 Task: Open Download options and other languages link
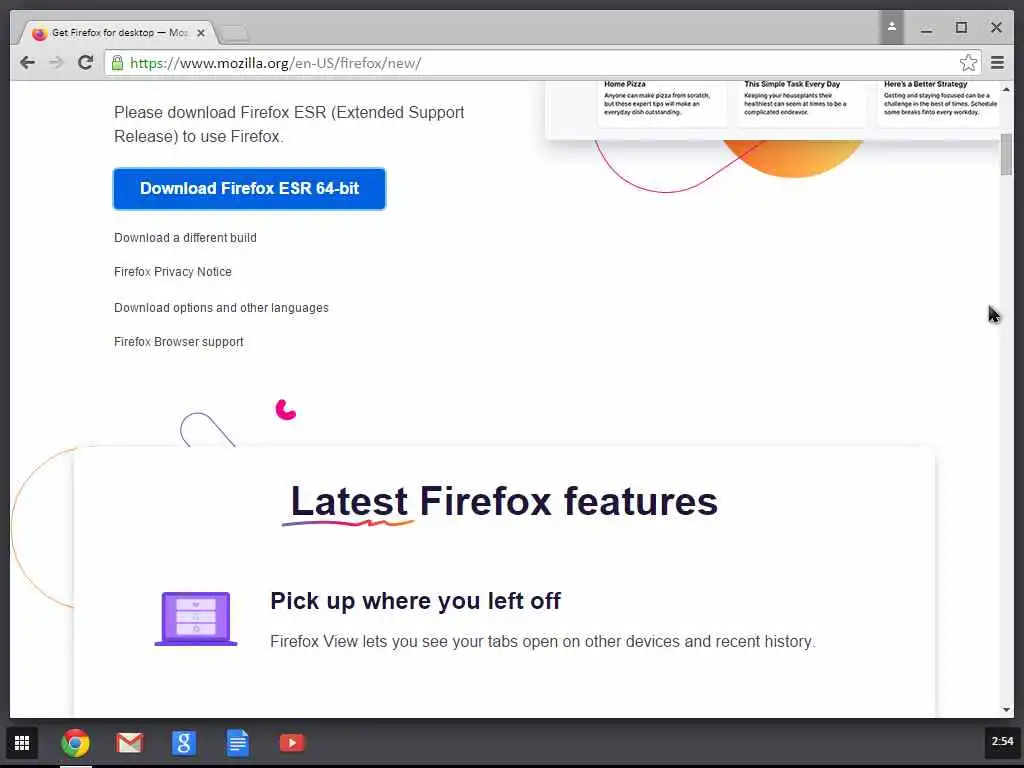click(221, 308)
